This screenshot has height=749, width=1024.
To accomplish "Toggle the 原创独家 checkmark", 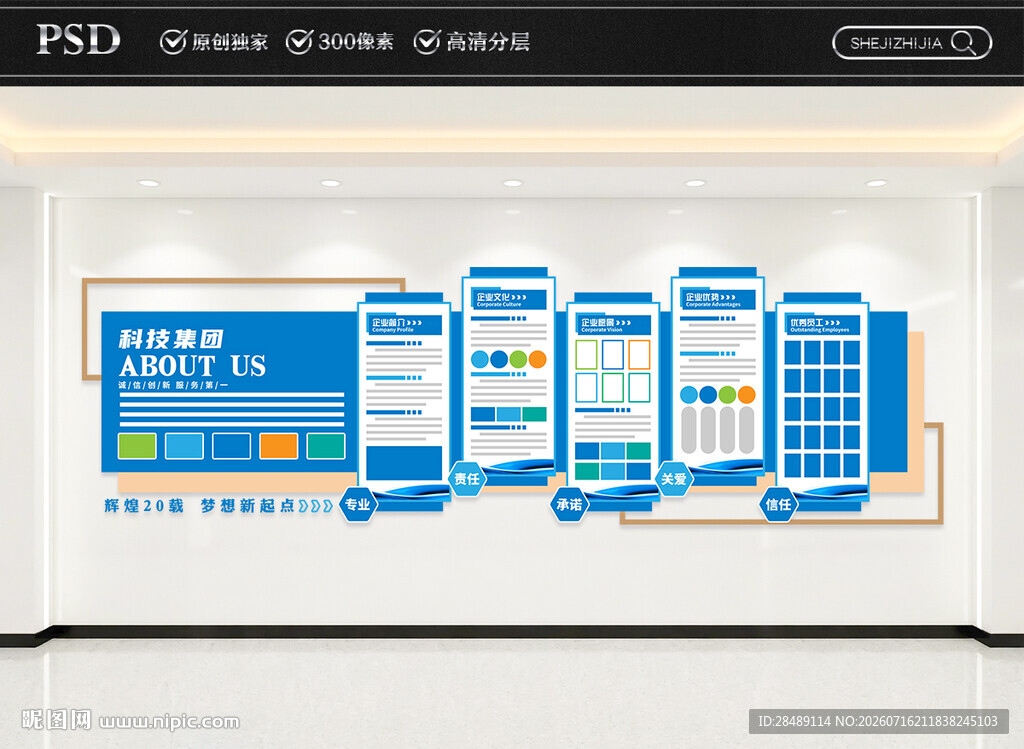I will [173, 41].
